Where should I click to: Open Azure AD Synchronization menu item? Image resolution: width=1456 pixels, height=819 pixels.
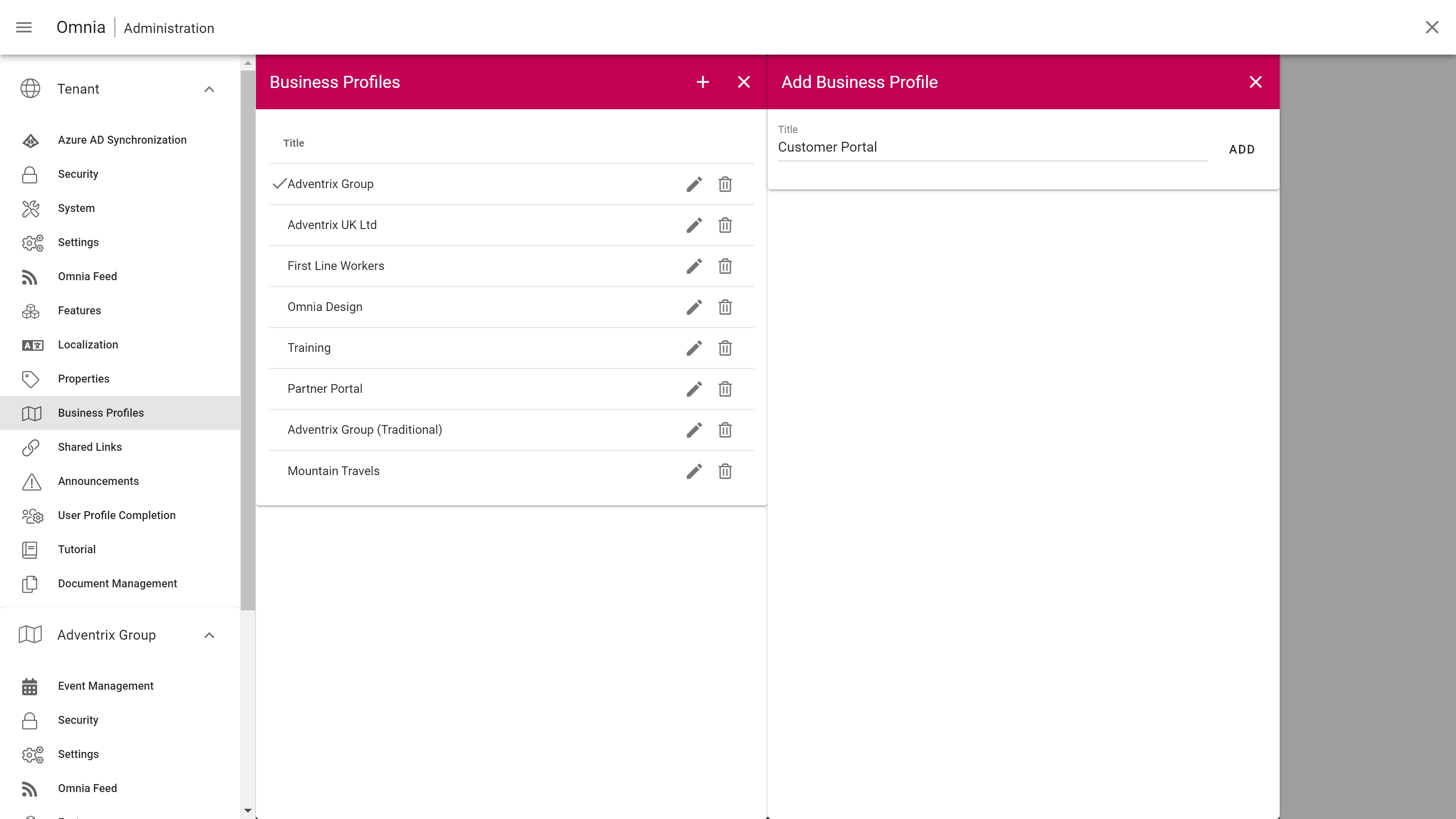(122, 140)
